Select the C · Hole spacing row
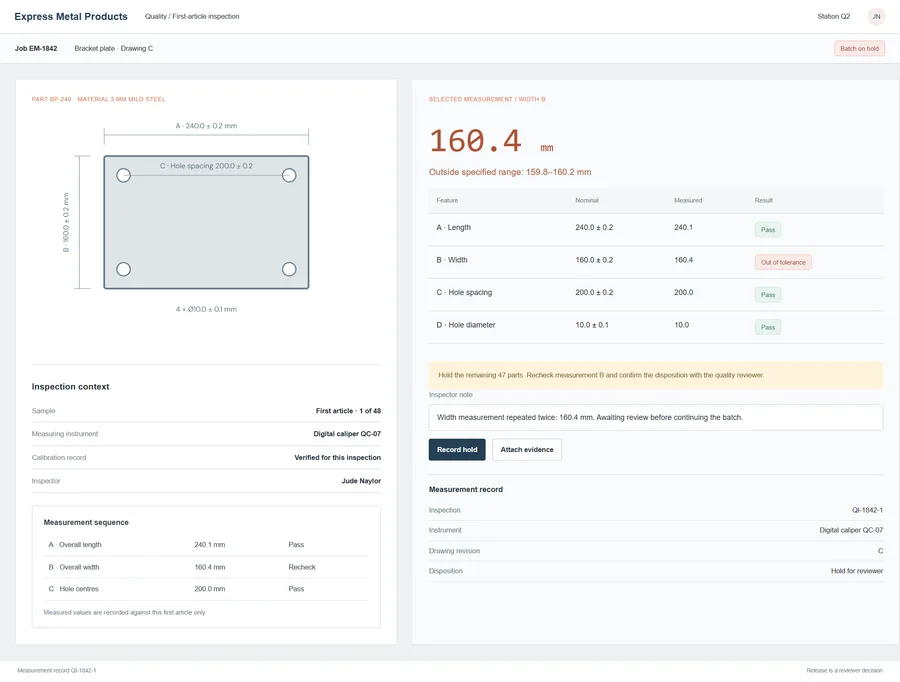Screen dimensions: 900x682 [x=655, y=294]
